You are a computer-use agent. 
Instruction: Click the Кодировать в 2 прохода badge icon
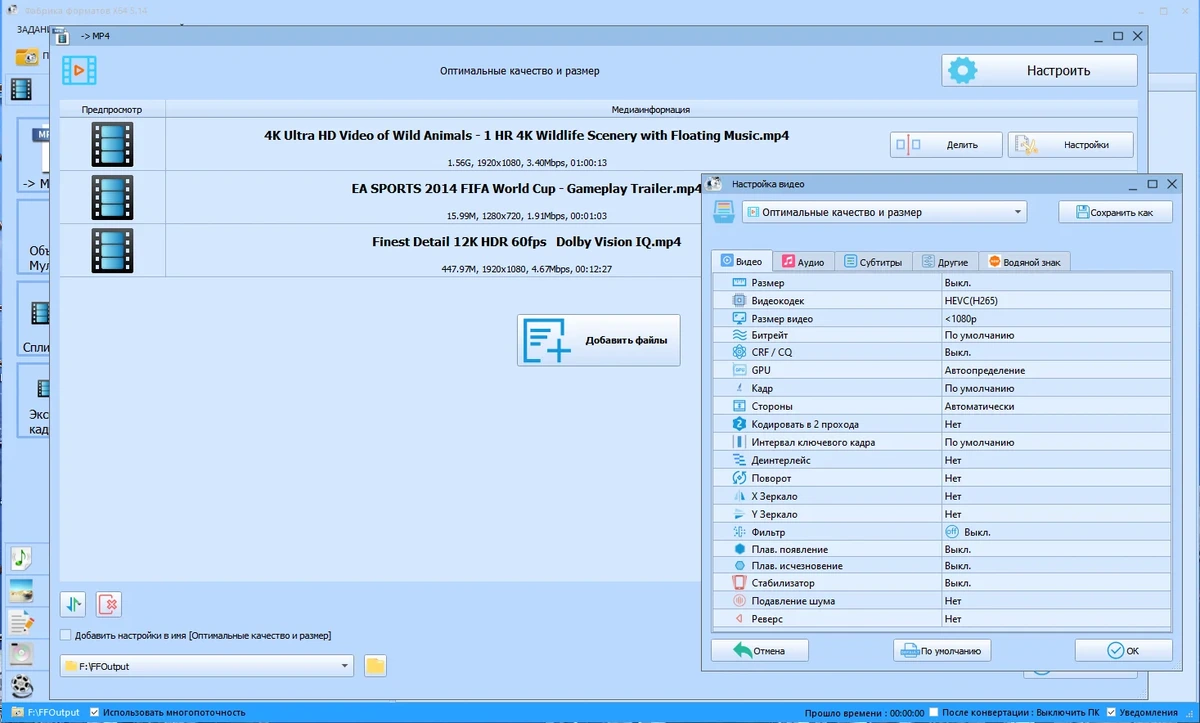(740, 424)
